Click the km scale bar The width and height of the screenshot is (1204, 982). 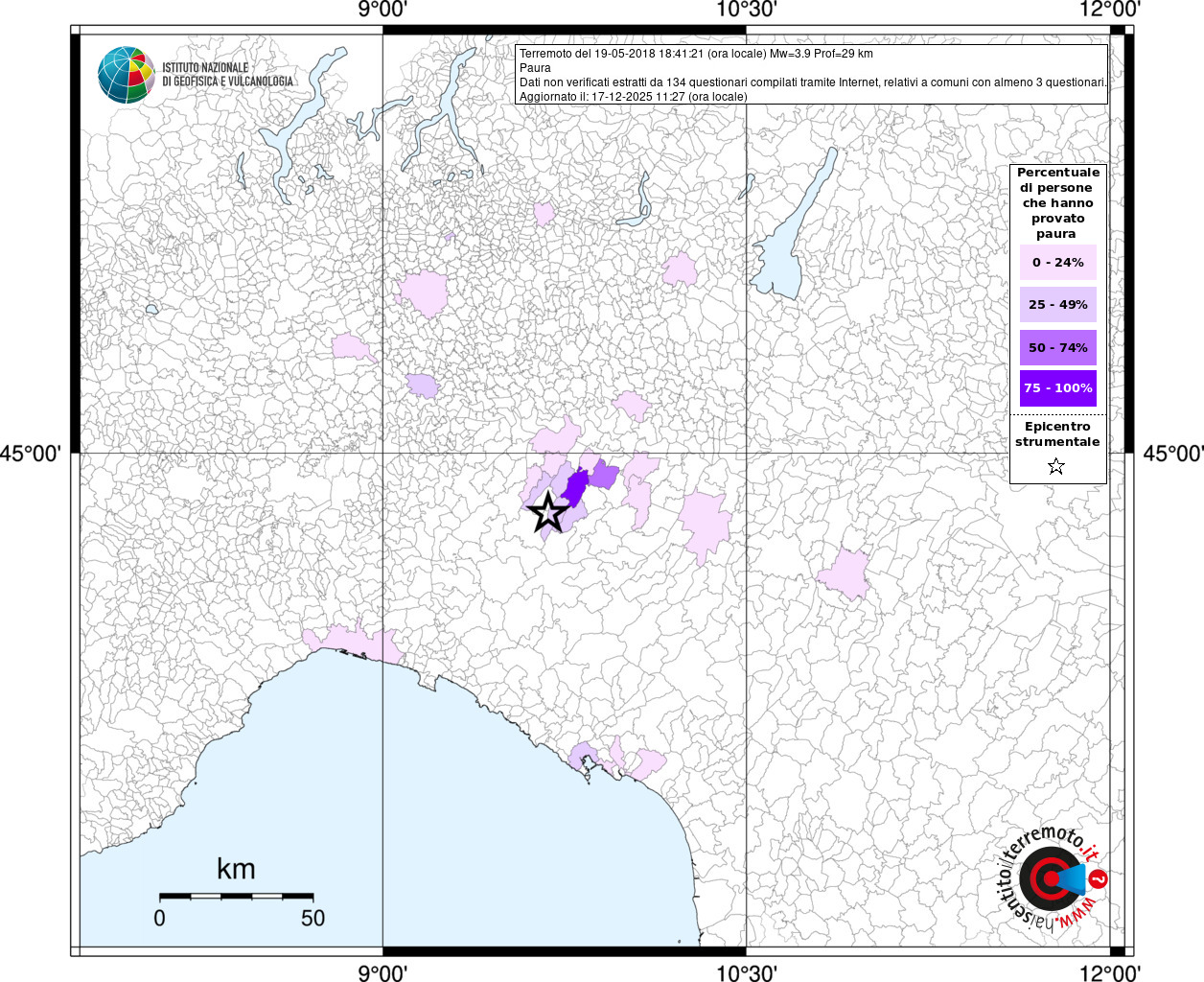point(236,896)
